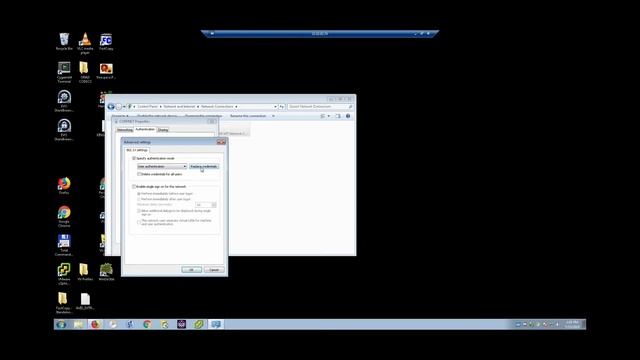Confirm Advanced settings with OK
This screenshot has width=640, height=360.
tap(191, 270)
